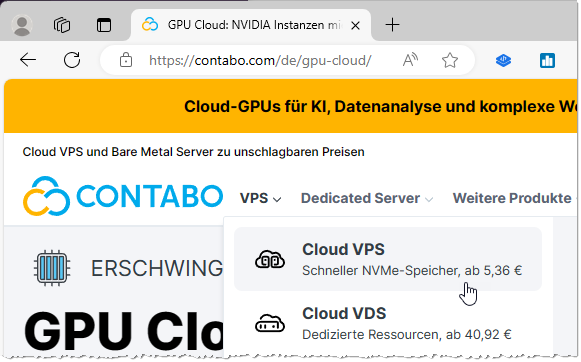Screen dimensions: 581x362
Task: Add page to favorites with star
Action: pyautogui.click(x=450, y=60)
